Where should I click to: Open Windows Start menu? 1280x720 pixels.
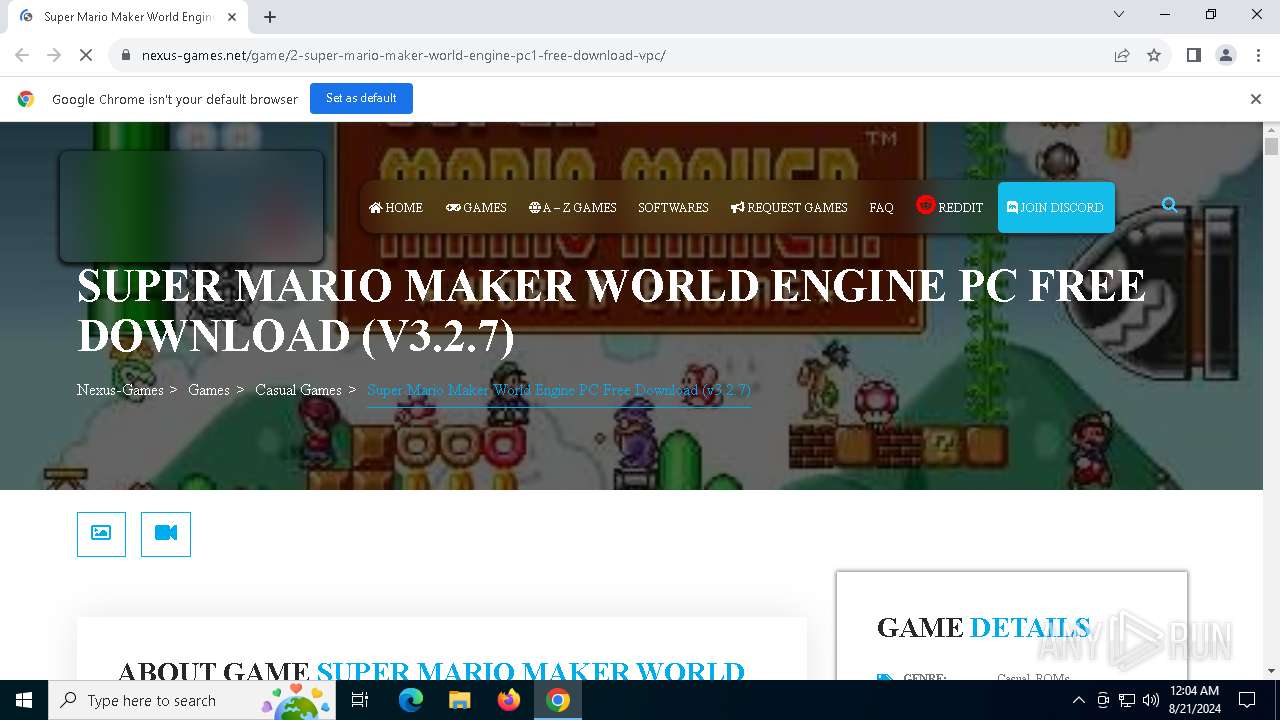pyautogui.click(x=24, y=700)
